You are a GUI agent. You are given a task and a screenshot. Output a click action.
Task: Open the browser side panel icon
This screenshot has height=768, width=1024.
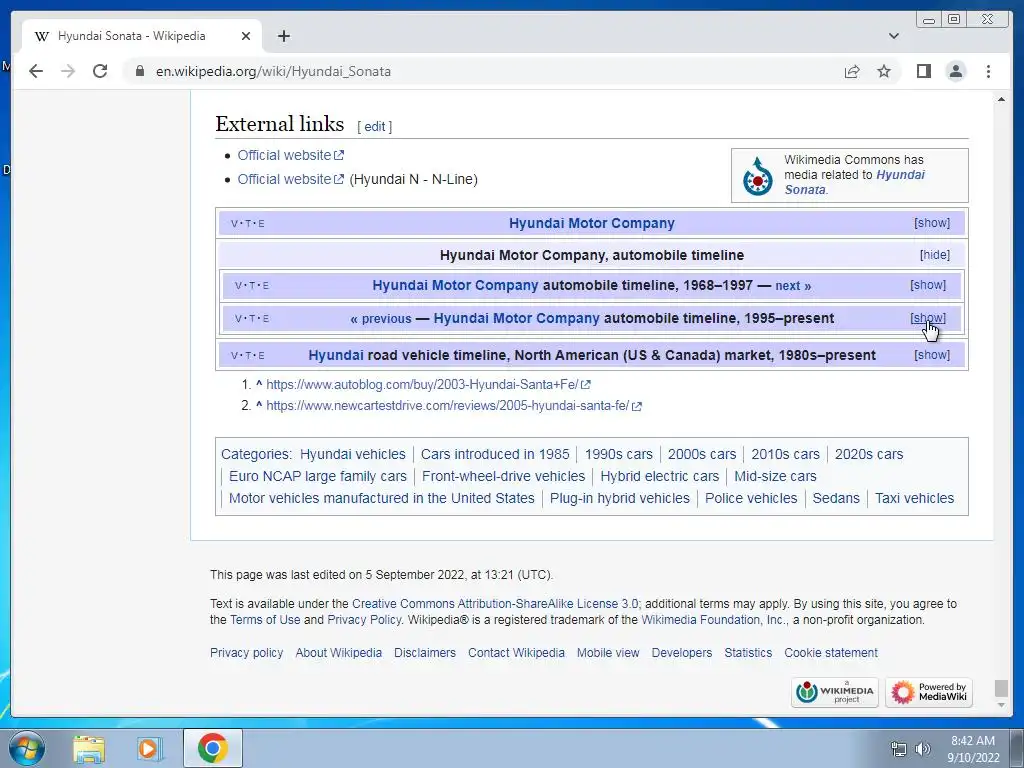click(x=923, y=71)
